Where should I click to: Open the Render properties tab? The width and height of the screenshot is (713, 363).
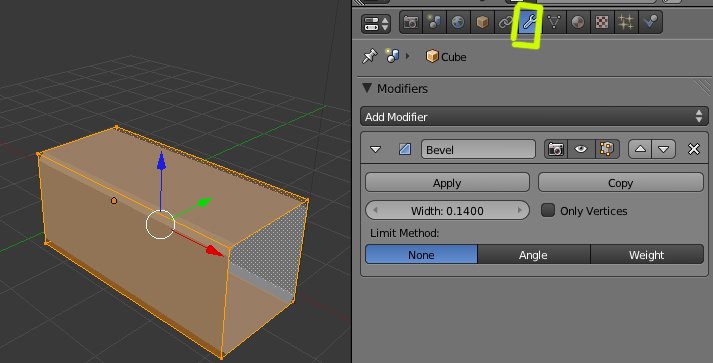(411, 22)
